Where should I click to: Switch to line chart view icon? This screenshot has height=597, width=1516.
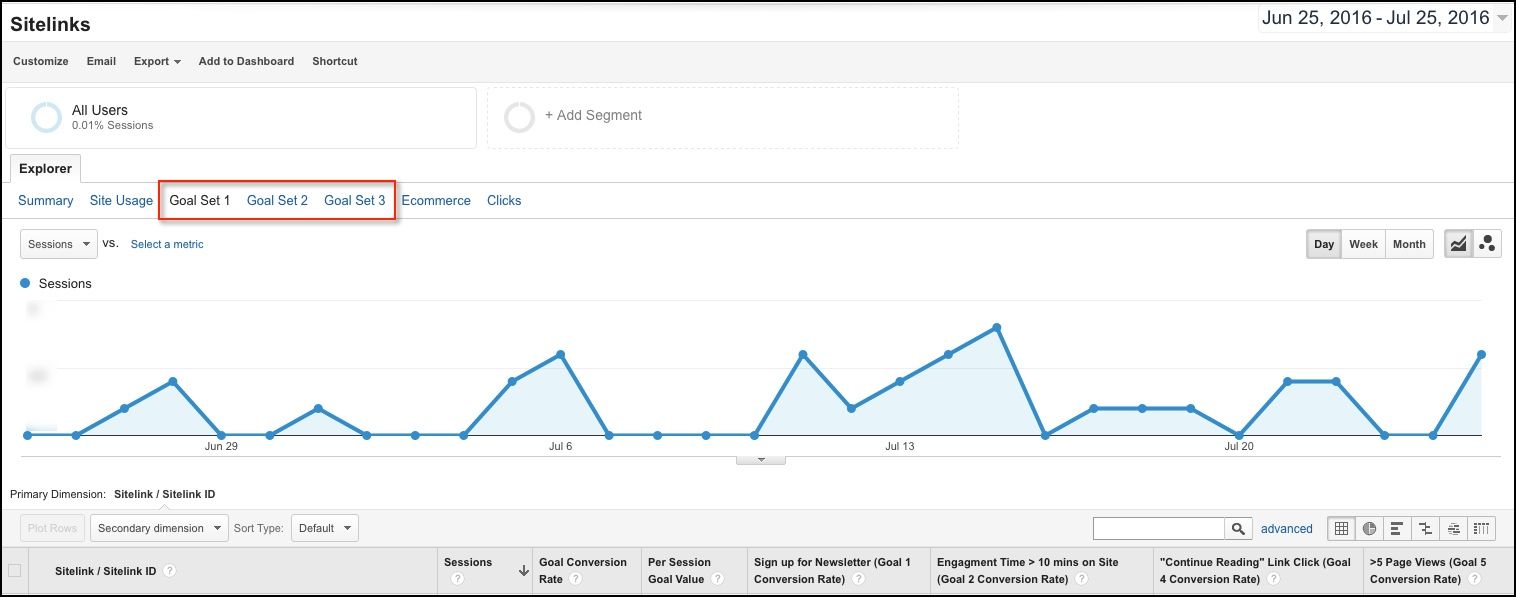1458,244
